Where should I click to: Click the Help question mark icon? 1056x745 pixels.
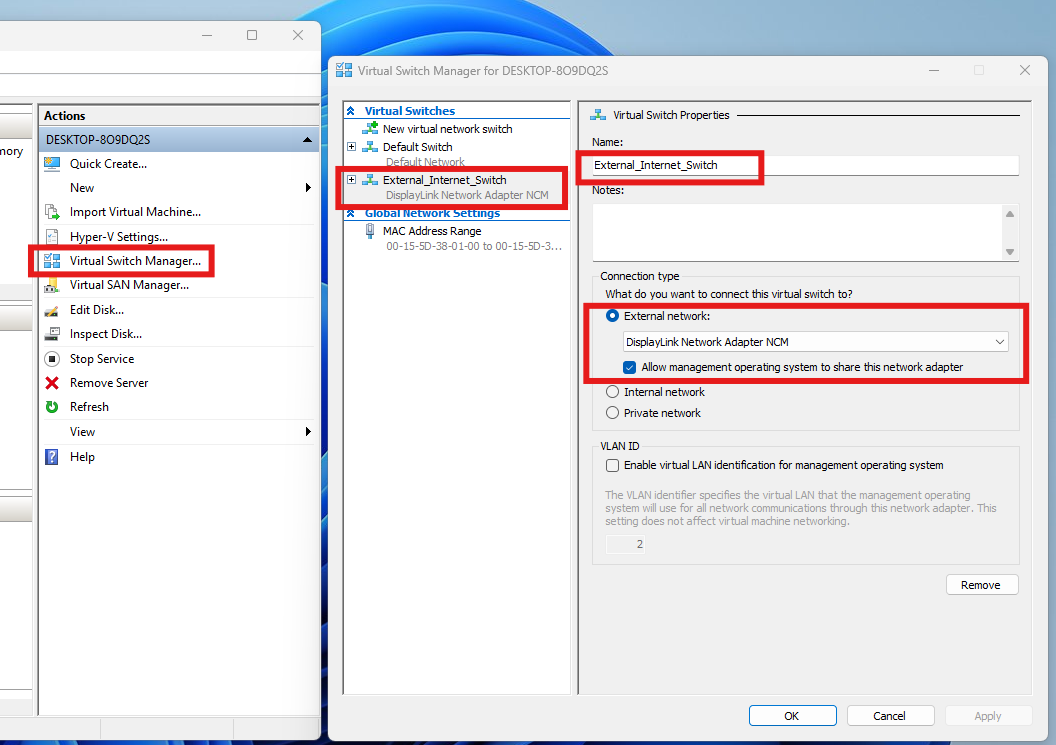click(52, 457)
